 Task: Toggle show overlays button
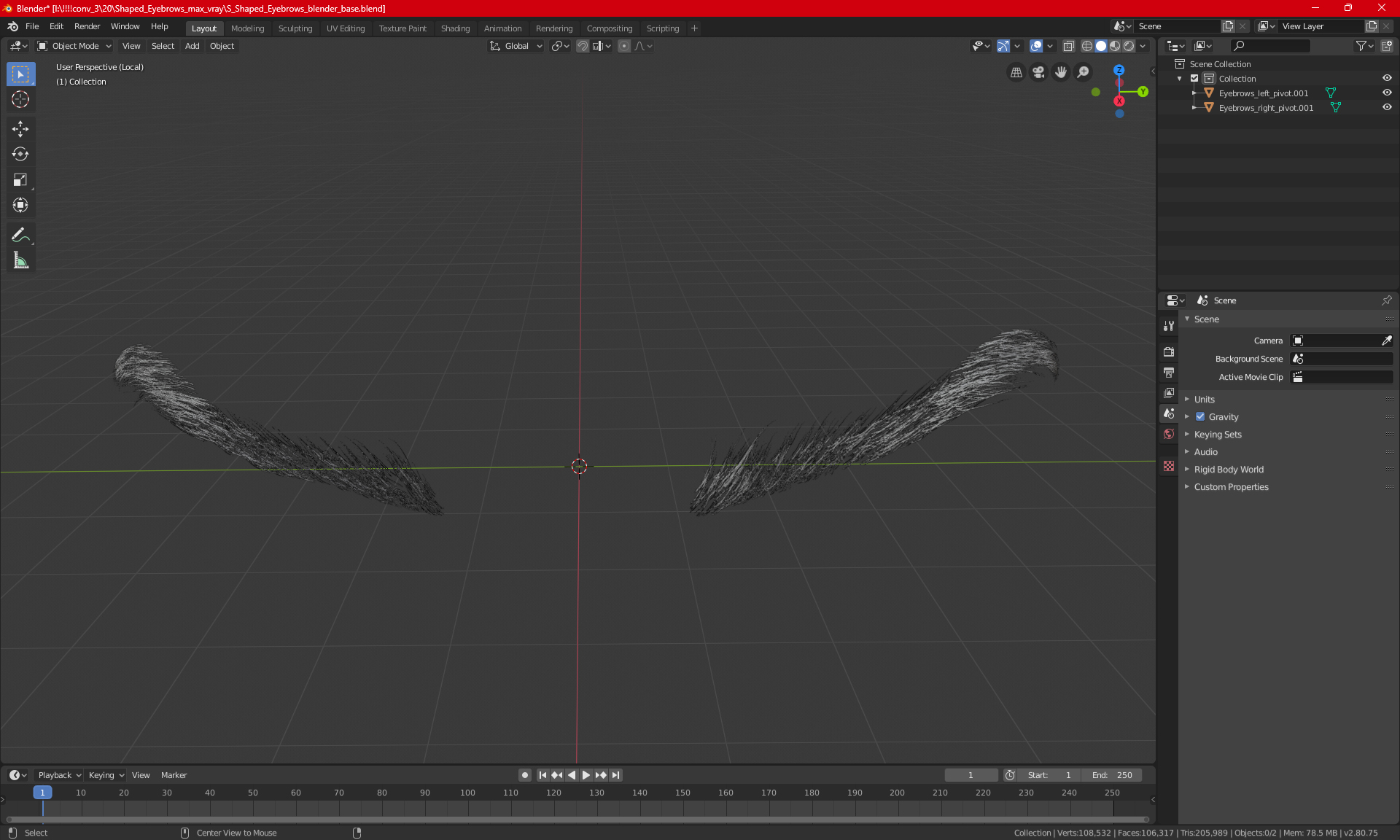[x=1036, y=46]
